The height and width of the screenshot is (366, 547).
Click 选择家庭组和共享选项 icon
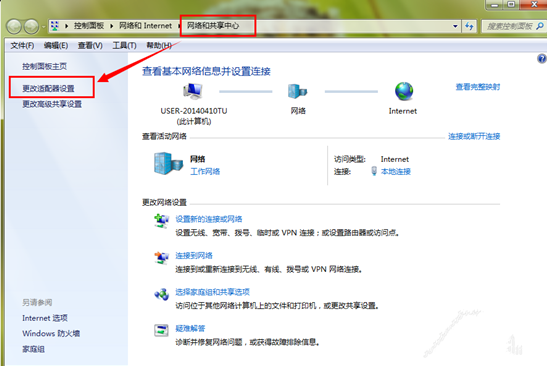coord(162,294)
